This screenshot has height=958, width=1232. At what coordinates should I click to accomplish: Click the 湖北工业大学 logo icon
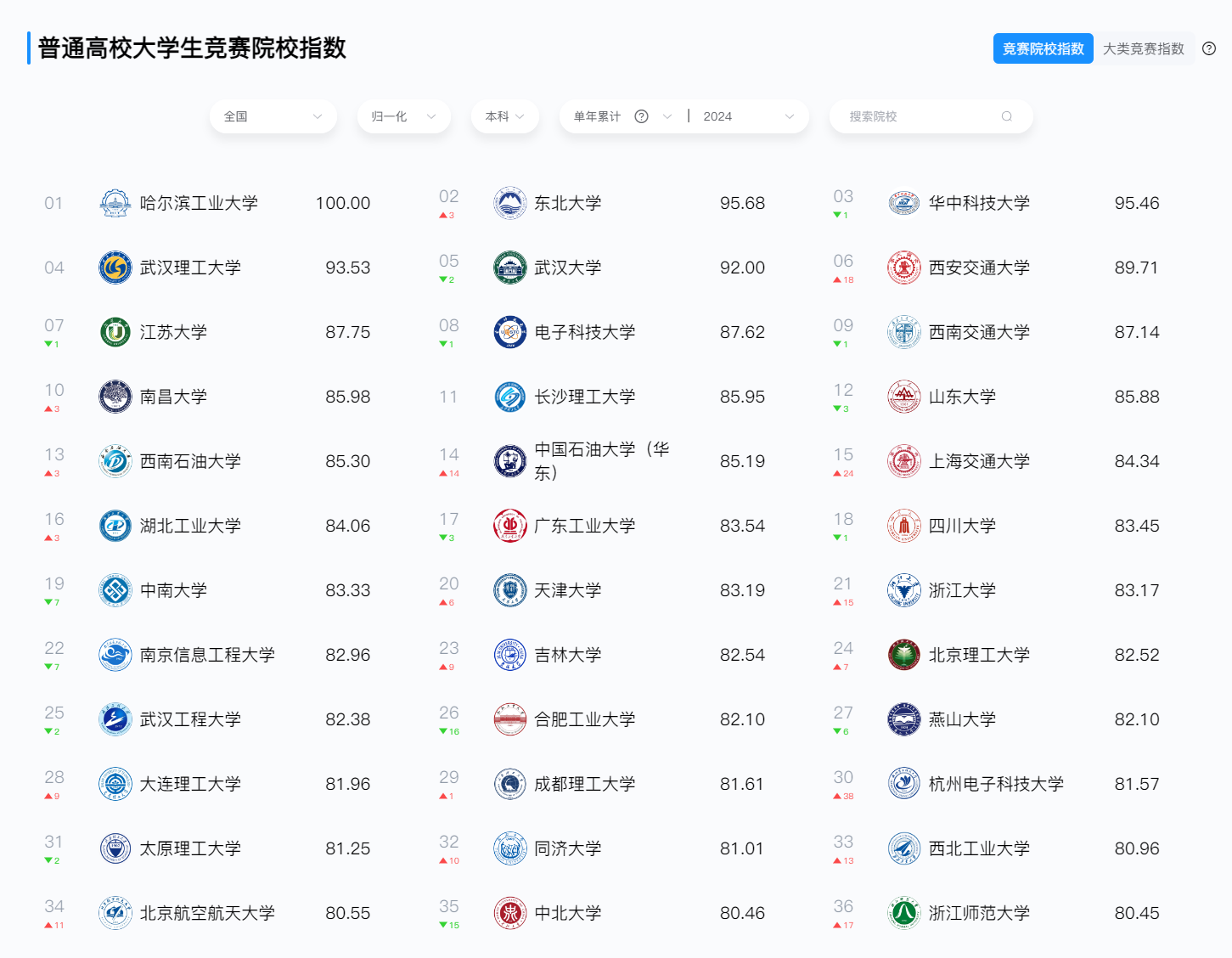[115, 526]
